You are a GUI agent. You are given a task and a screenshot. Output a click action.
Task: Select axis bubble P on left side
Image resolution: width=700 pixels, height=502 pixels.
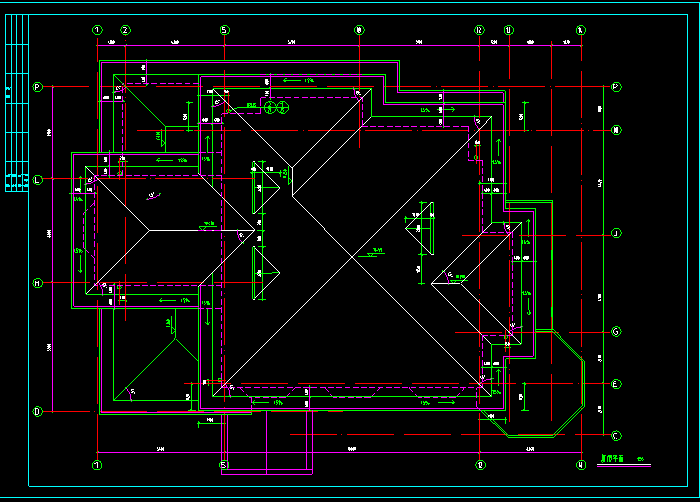click(38, 88)
